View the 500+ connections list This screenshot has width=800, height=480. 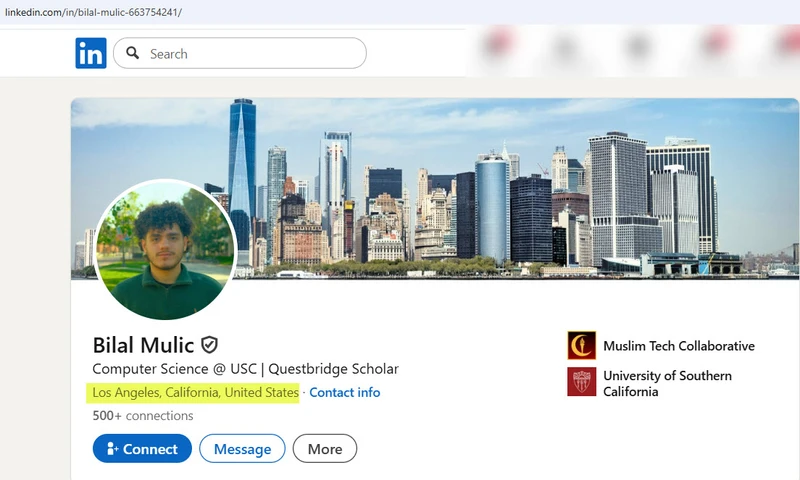pos(143,416)
